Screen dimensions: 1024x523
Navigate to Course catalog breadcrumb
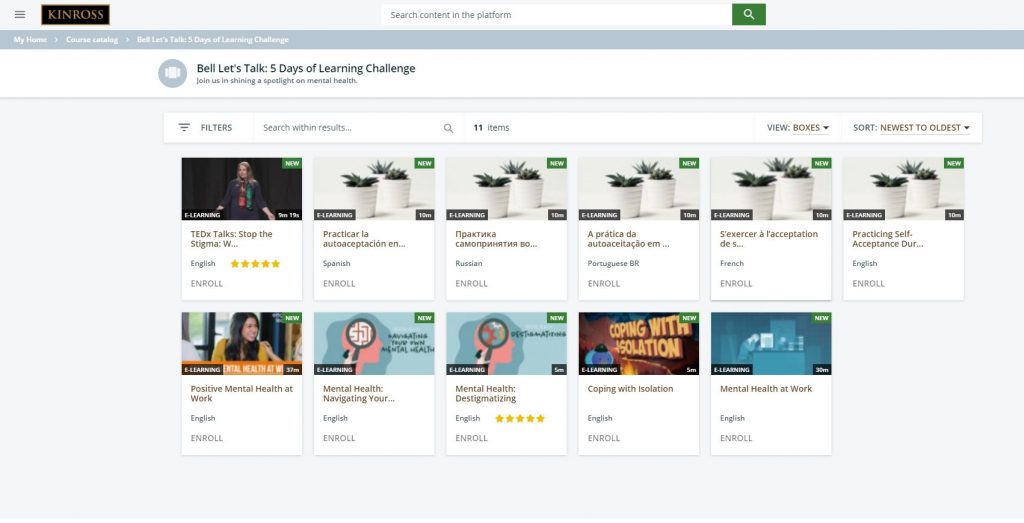click(x=92, y=40)
